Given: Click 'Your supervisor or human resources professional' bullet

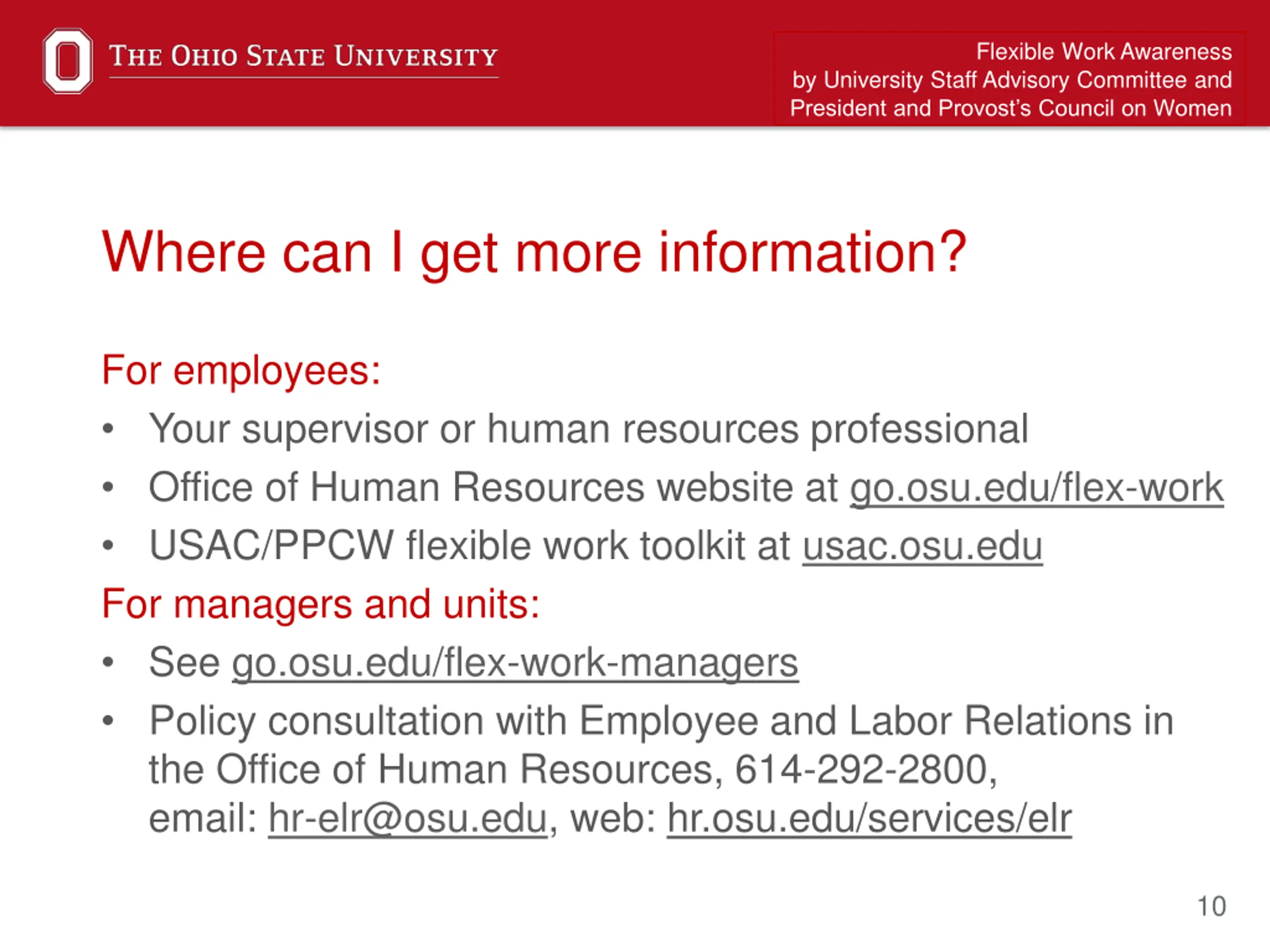Looking at the screenshot, I should pyautogui.click(x=588, y=429).
